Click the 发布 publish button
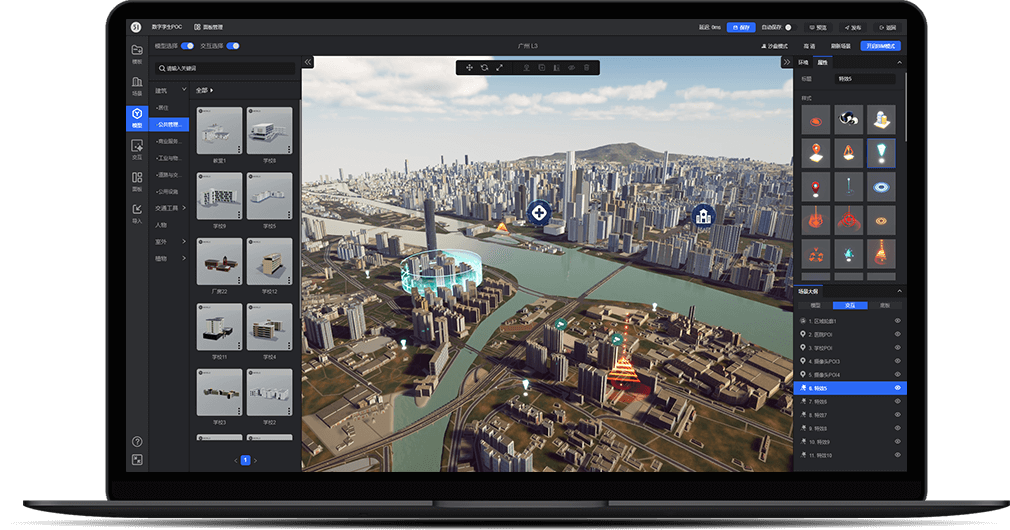Viewport: 1010px width, 530px height. 852,27
